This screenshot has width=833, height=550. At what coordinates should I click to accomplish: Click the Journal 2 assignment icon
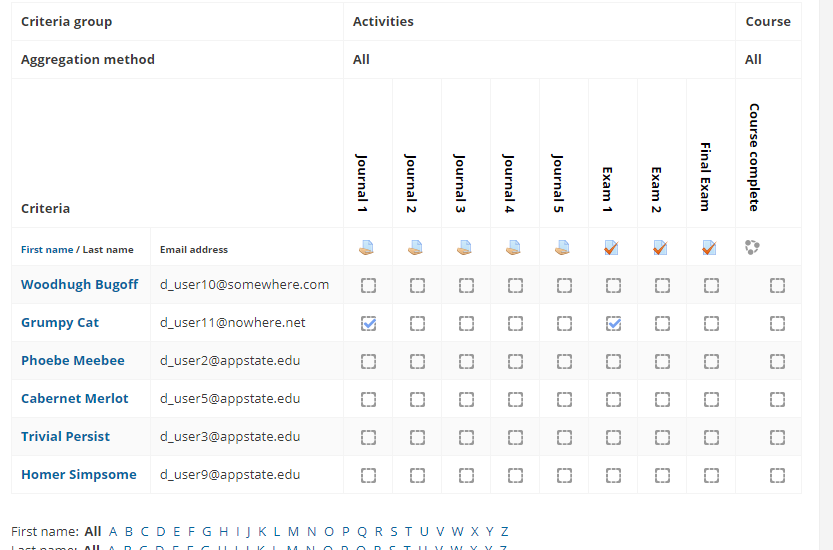(415, 248)
